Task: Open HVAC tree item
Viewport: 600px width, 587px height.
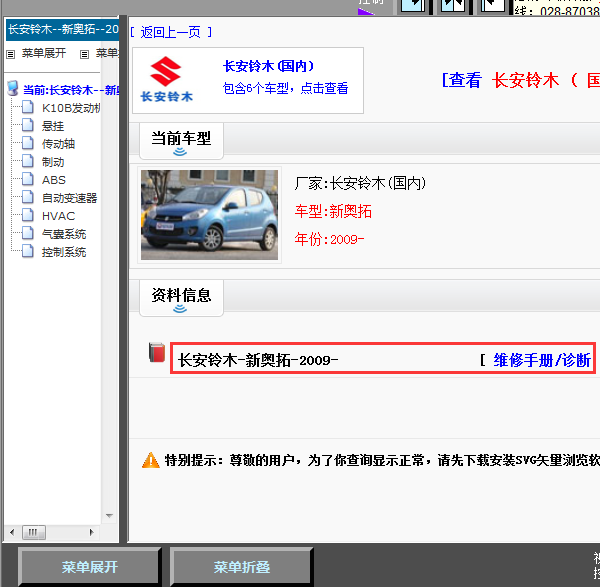Action: (58, 216)
